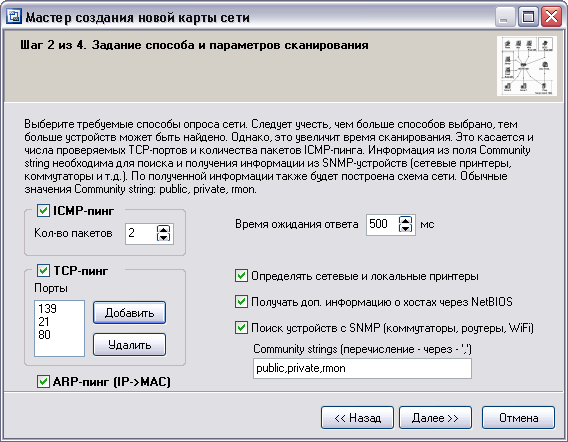Disable the ICMP-пинг checkbox
Screen dimensions: 568x442
click(43, 210)
